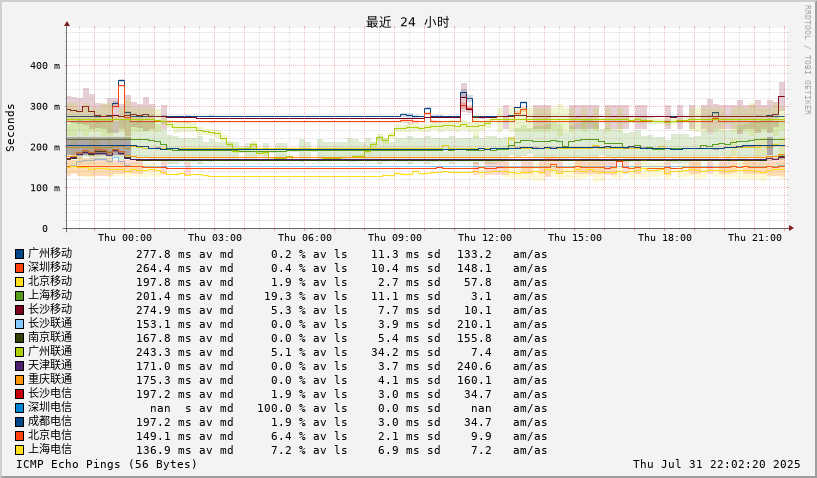This screenshot has width=817, height=478.
Task: Select the 长沙电信 red legend swatch
Action: pos(19,395)
